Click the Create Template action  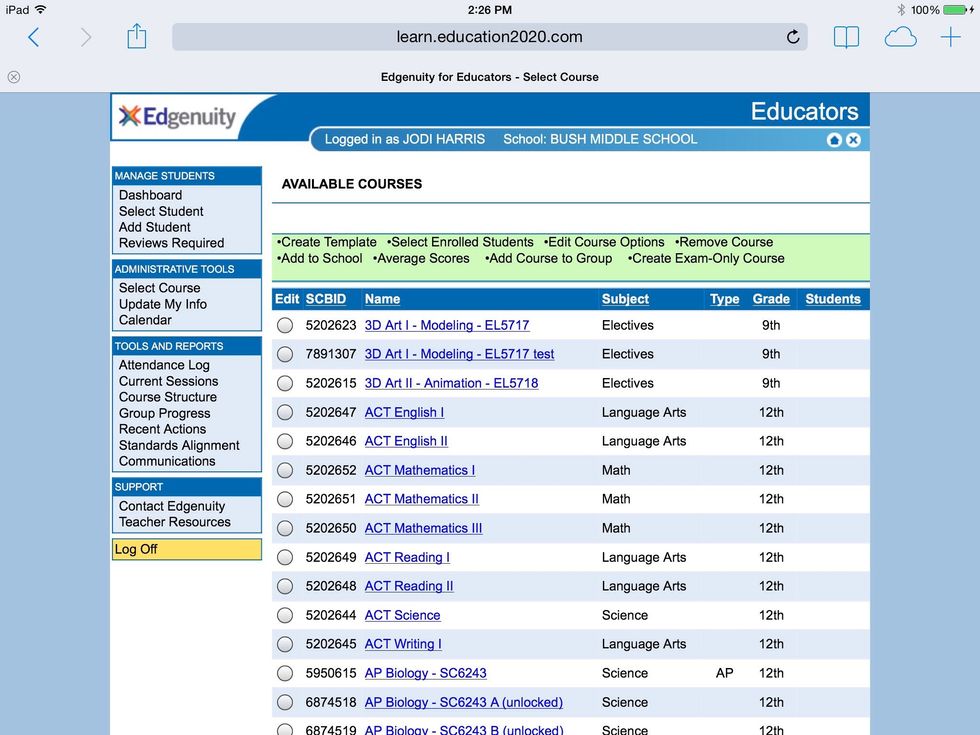coord(328,242)
